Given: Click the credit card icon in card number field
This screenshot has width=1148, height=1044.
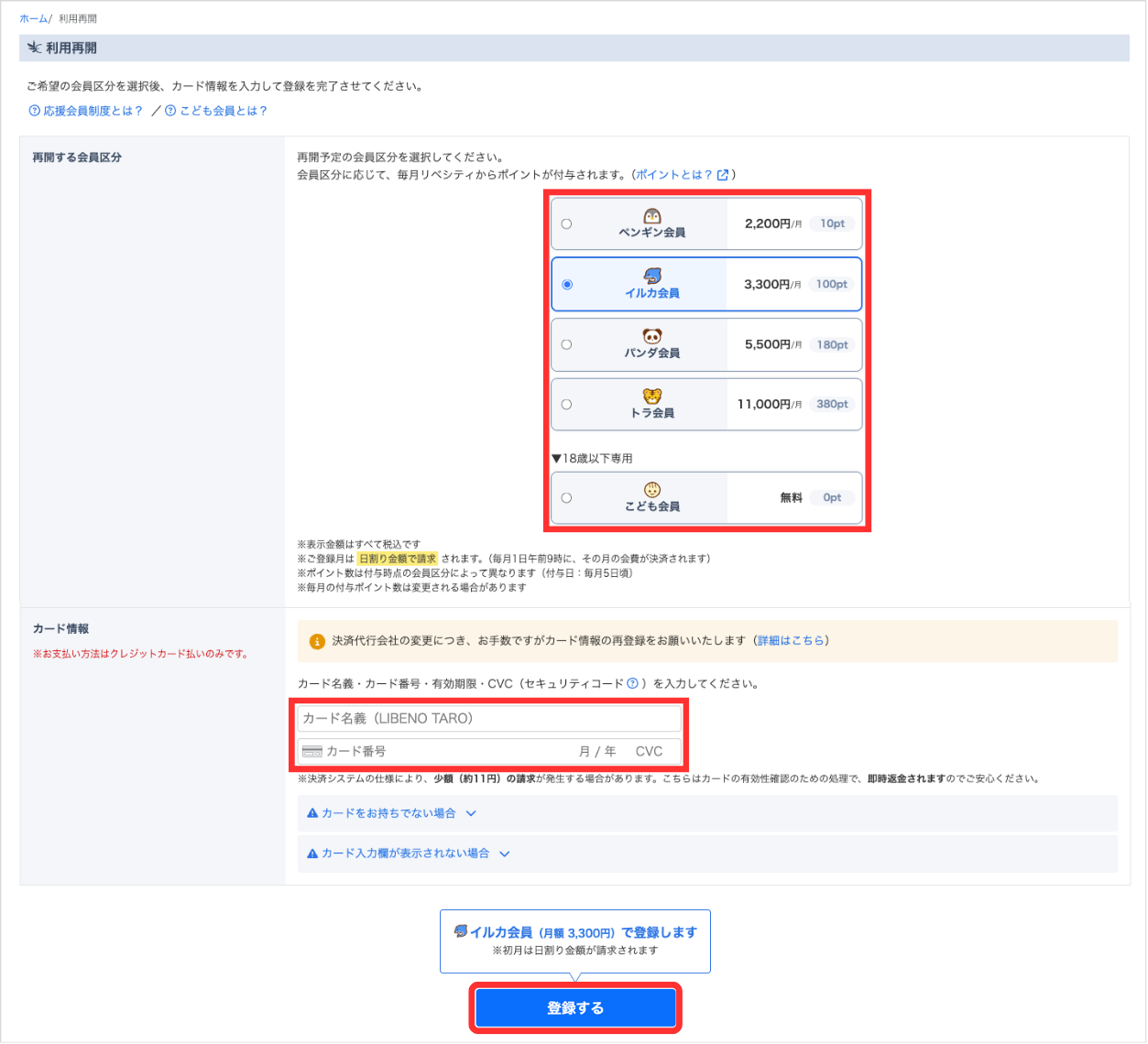Looking at the screenshot, I should (312, 752).
